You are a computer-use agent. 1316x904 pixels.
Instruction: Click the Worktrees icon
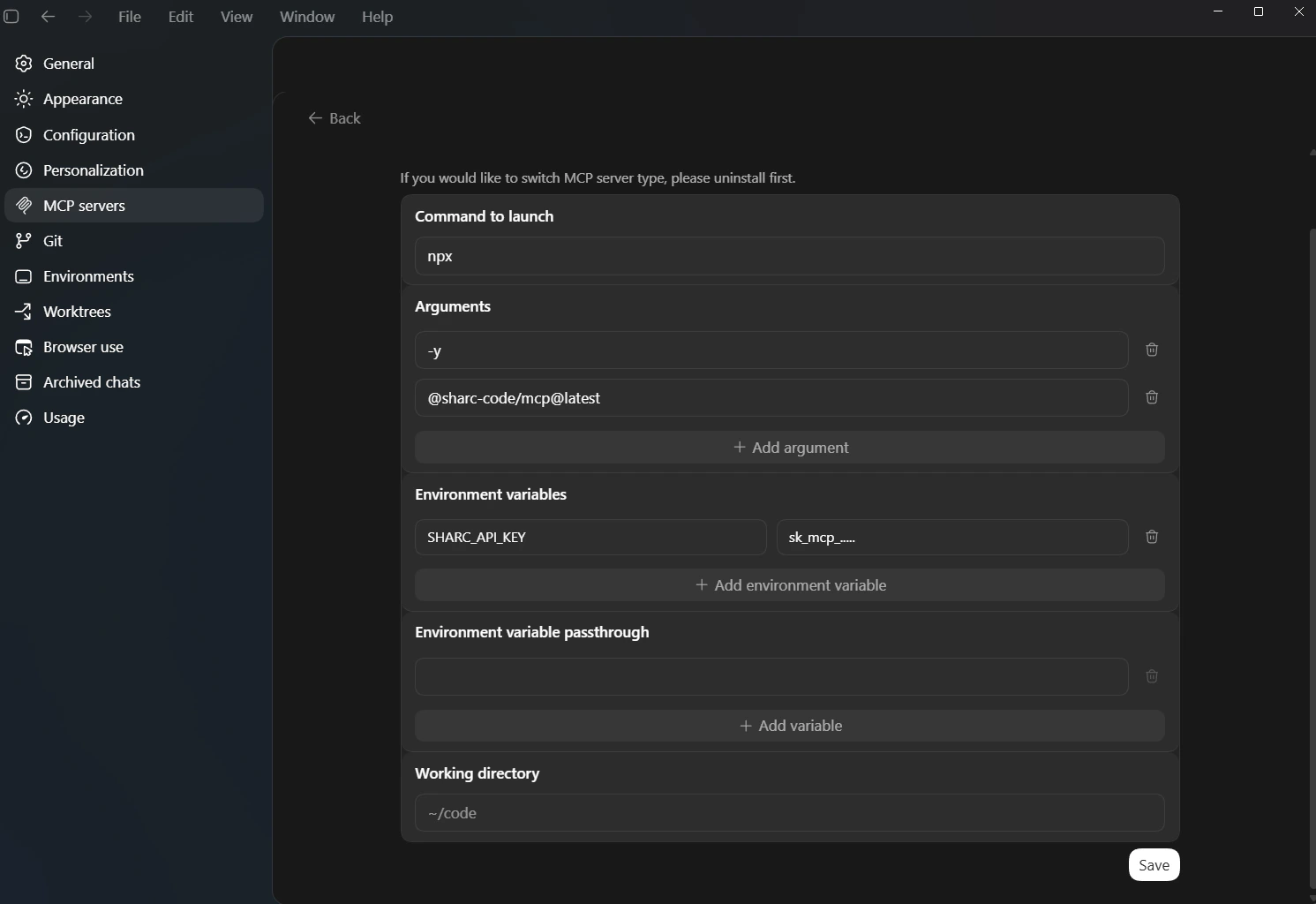coord(24,312)
